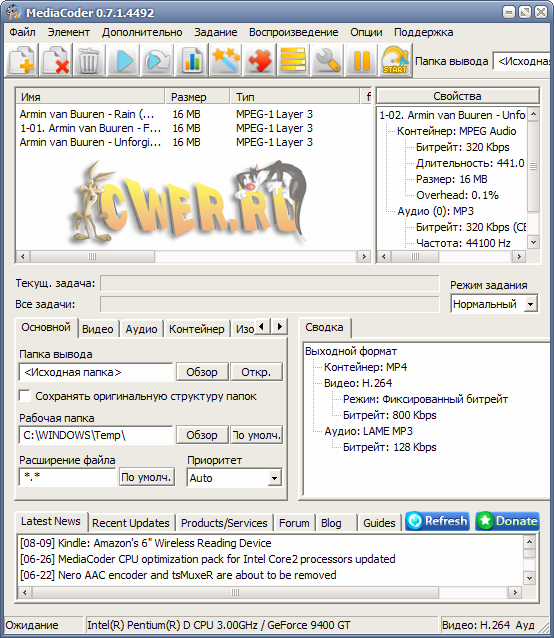Click the play-with-refresh-arrow toolbar icon

[x=158, y=61]
